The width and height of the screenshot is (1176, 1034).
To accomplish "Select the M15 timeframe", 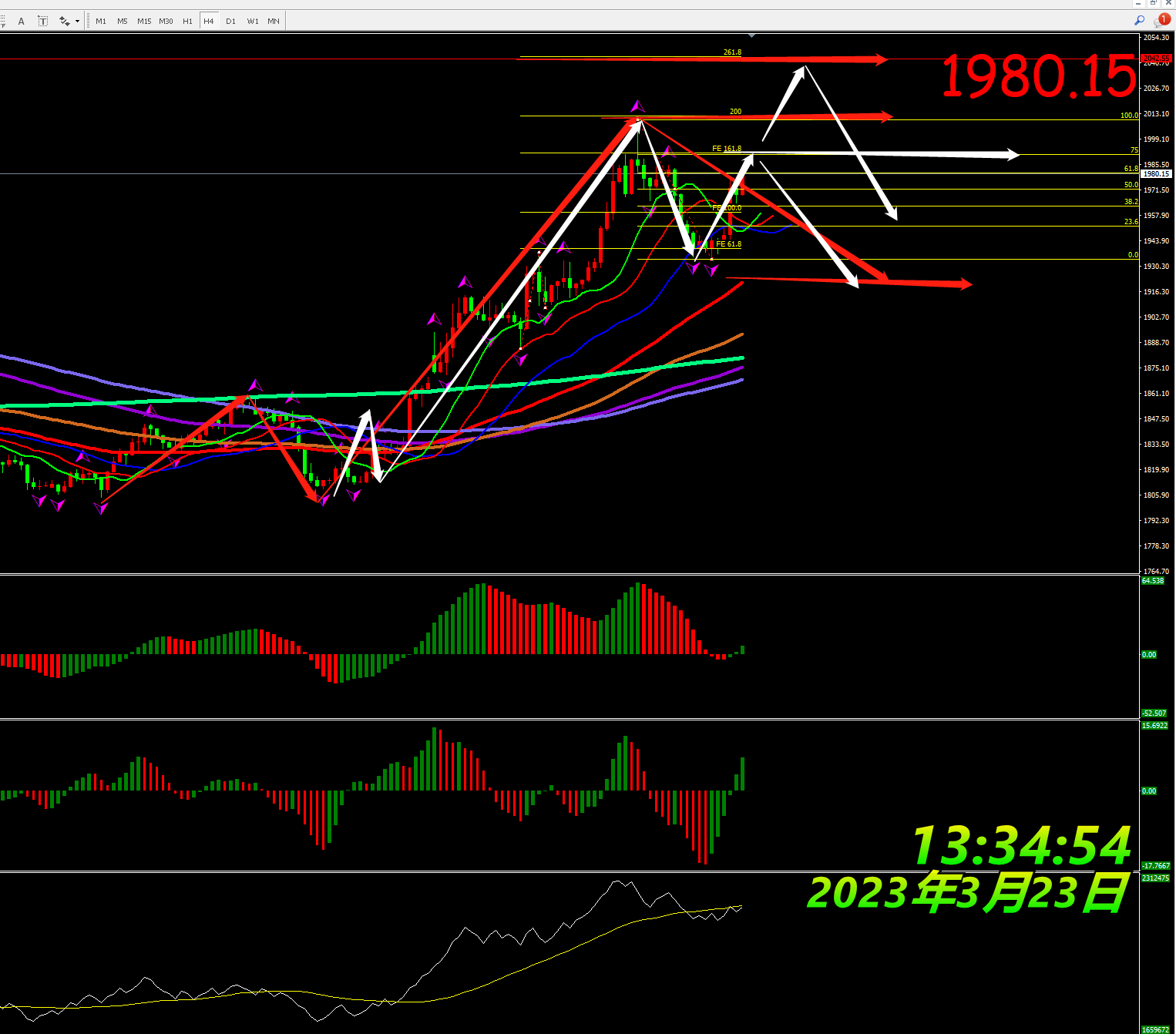I will 144,21.
